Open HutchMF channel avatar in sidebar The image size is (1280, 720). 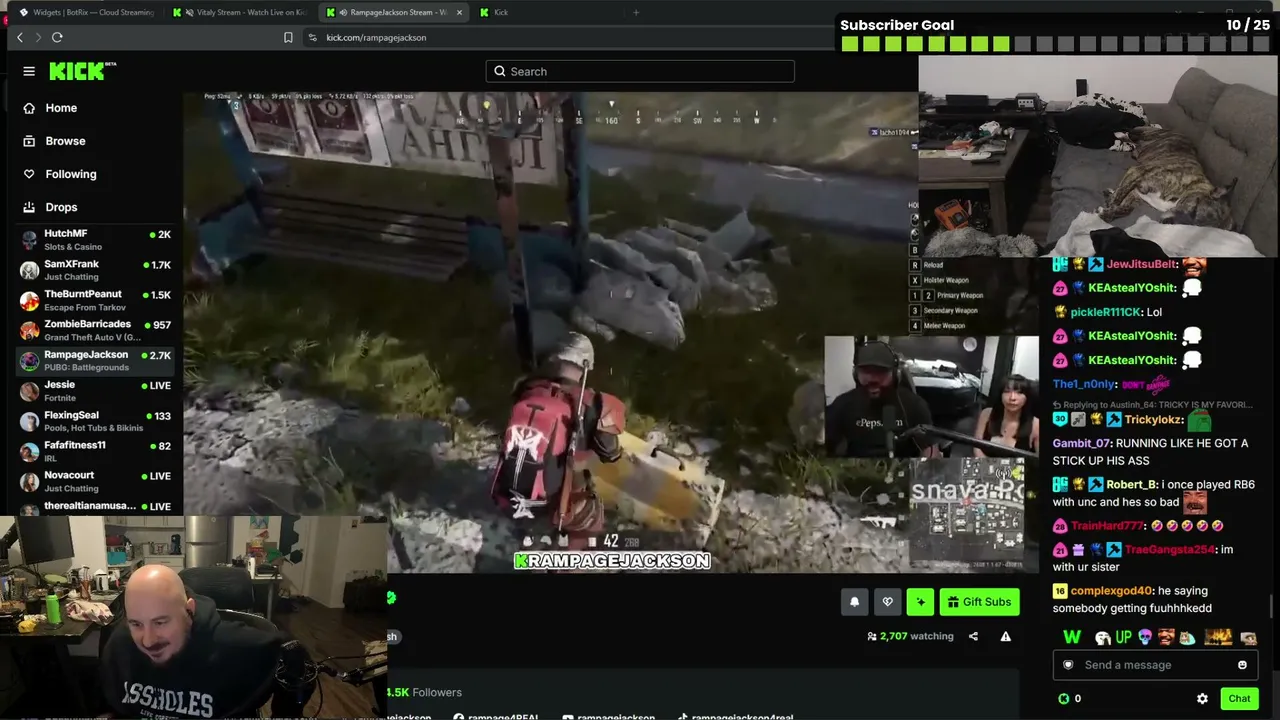pyautogui.click(x=29, y=240)
